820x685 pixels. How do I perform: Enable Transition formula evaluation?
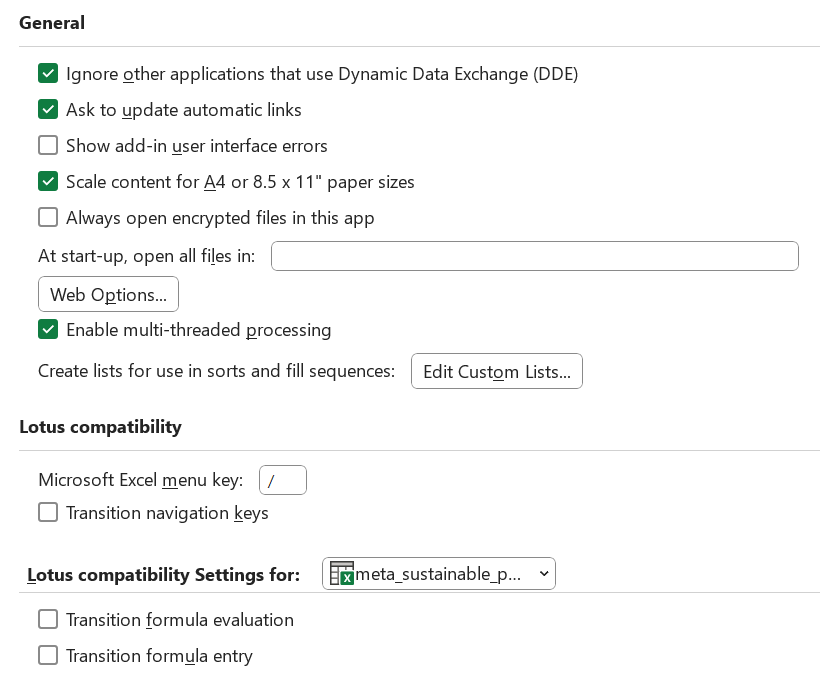tap(48, 620)
